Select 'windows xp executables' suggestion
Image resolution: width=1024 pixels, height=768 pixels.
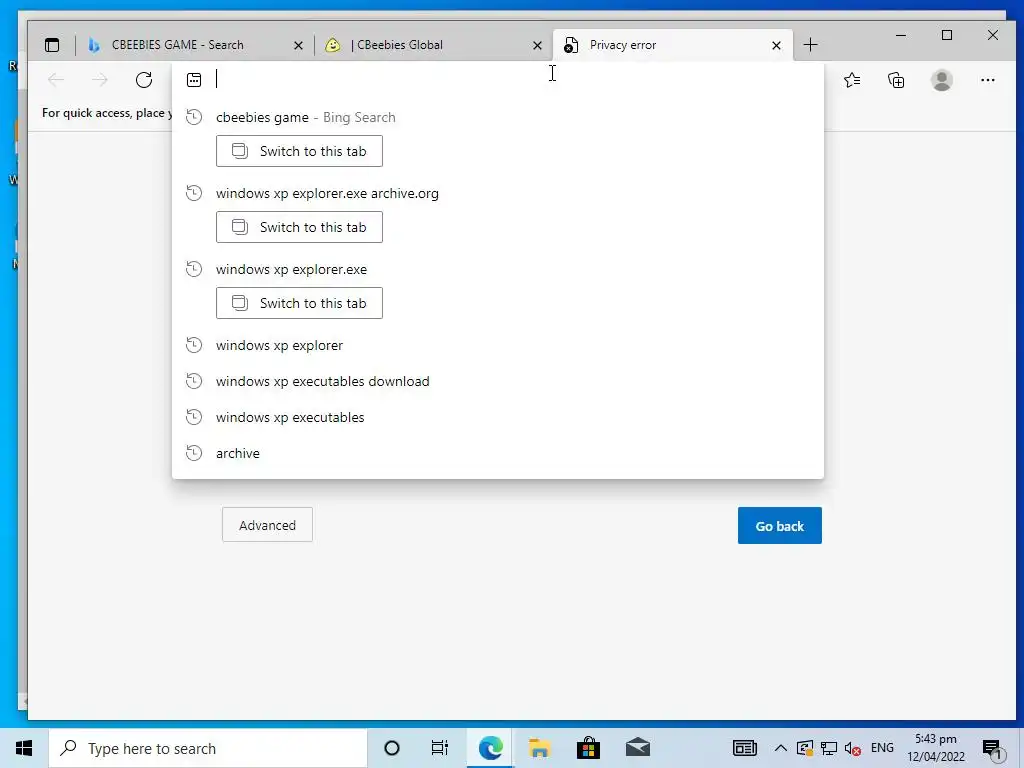(x=498, y=417)
